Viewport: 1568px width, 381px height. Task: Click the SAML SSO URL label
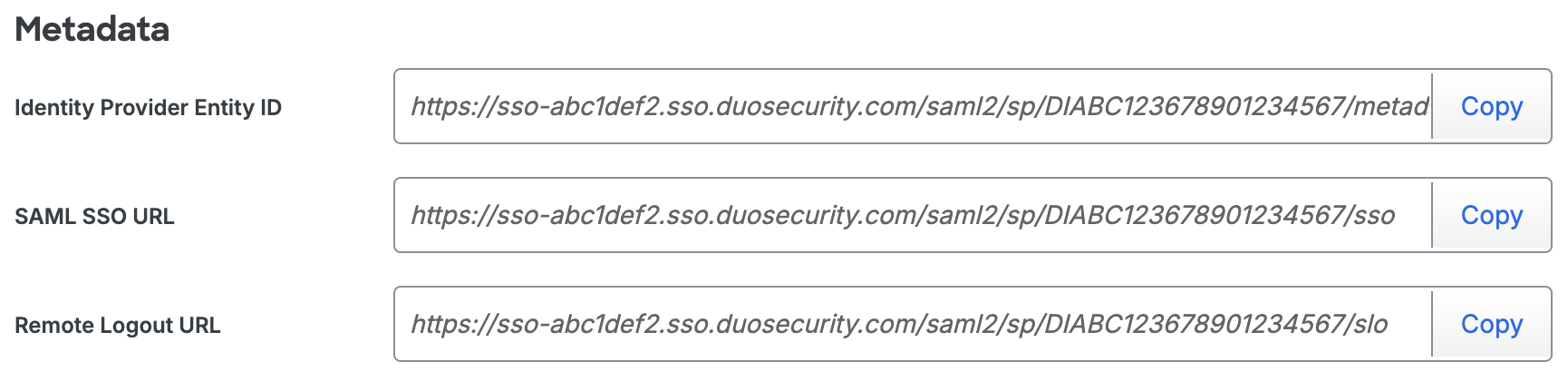tap(94, 217)
